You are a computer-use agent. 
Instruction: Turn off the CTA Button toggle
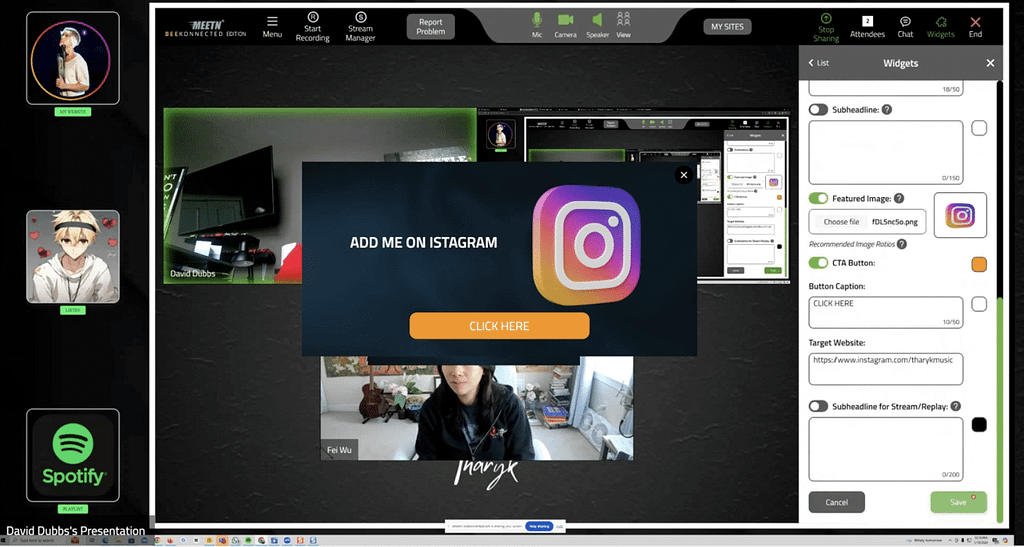coord(818,263)
